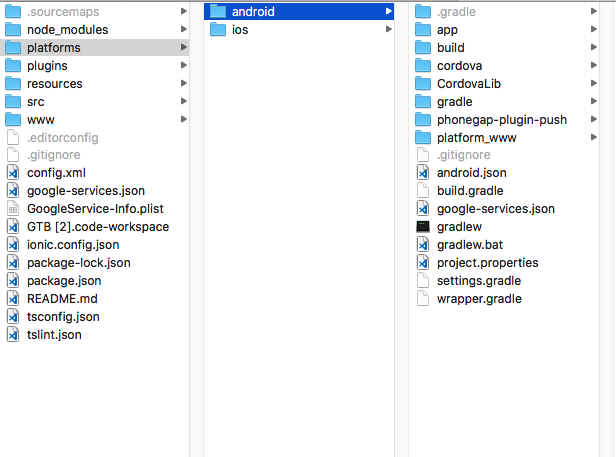Viewport: 616px width, 457px height.
Task: Expand the gradle folder arrow
Action: (x=594, y=101)
